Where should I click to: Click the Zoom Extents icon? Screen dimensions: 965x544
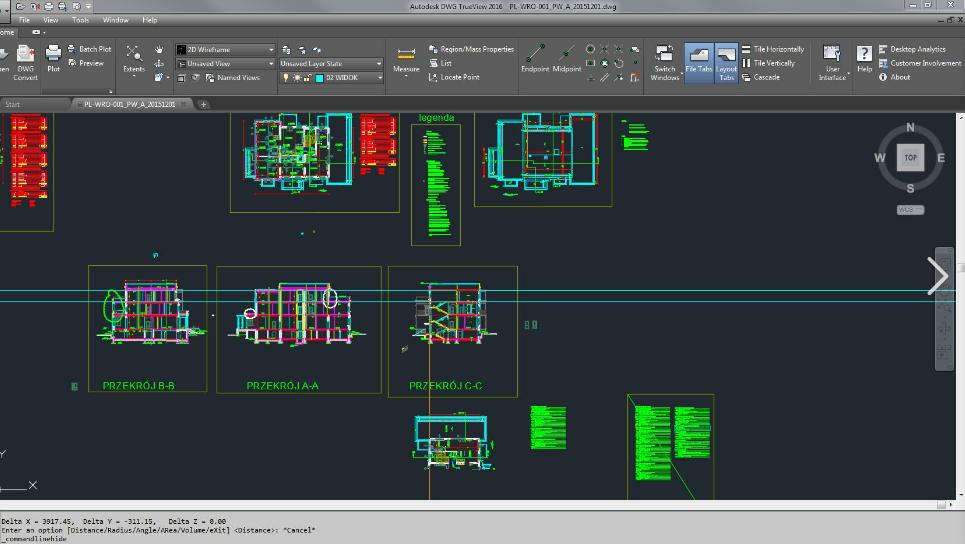[133, 54]
